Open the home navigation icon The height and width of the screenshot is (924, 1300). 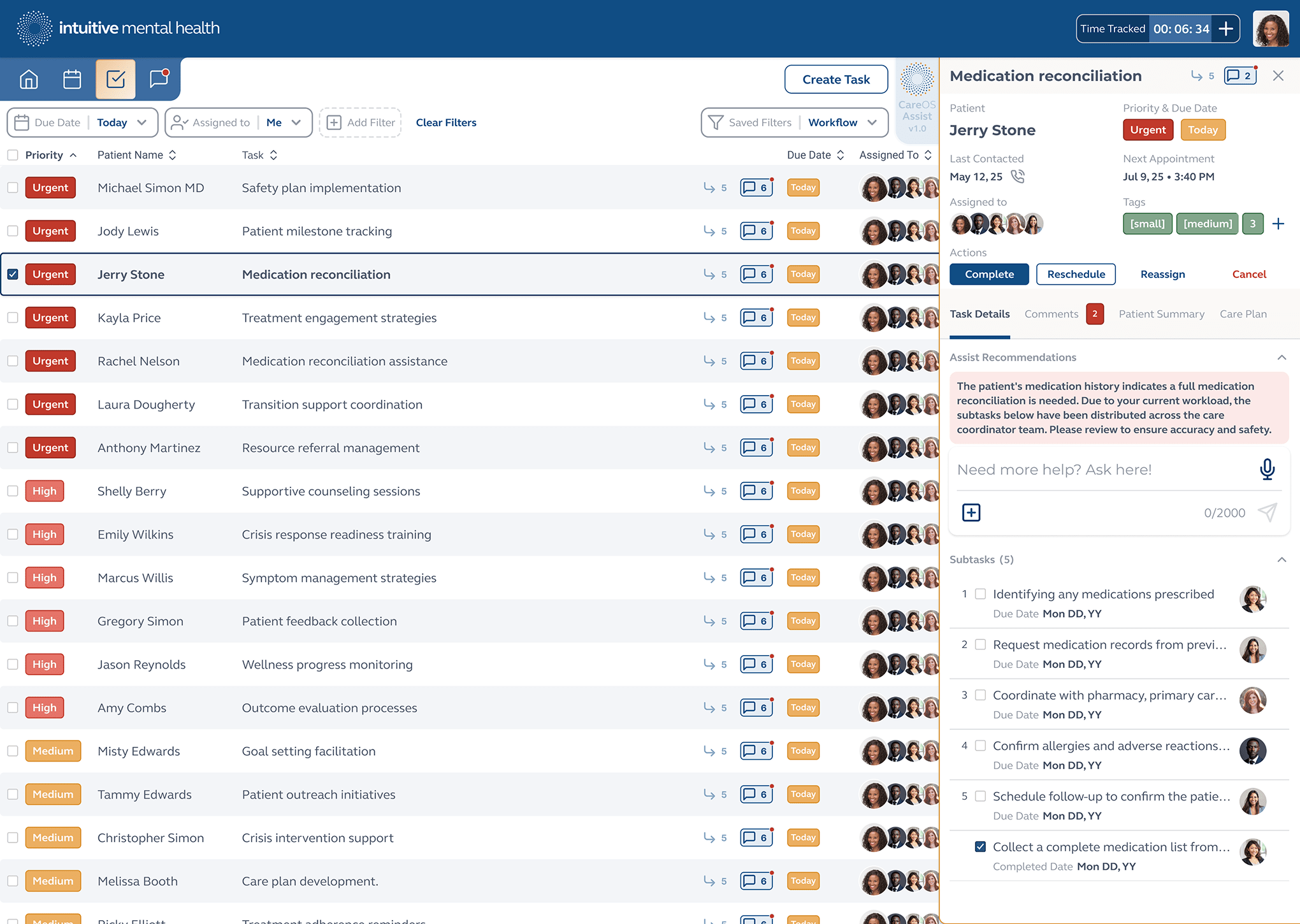pos(29,80)
